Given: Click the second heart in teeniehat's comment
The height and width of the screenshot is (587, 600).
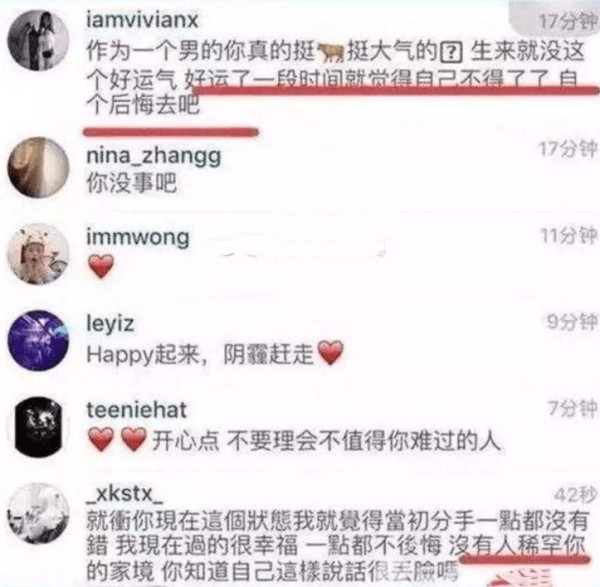Looking at the screenshot, I should point(134,439).
